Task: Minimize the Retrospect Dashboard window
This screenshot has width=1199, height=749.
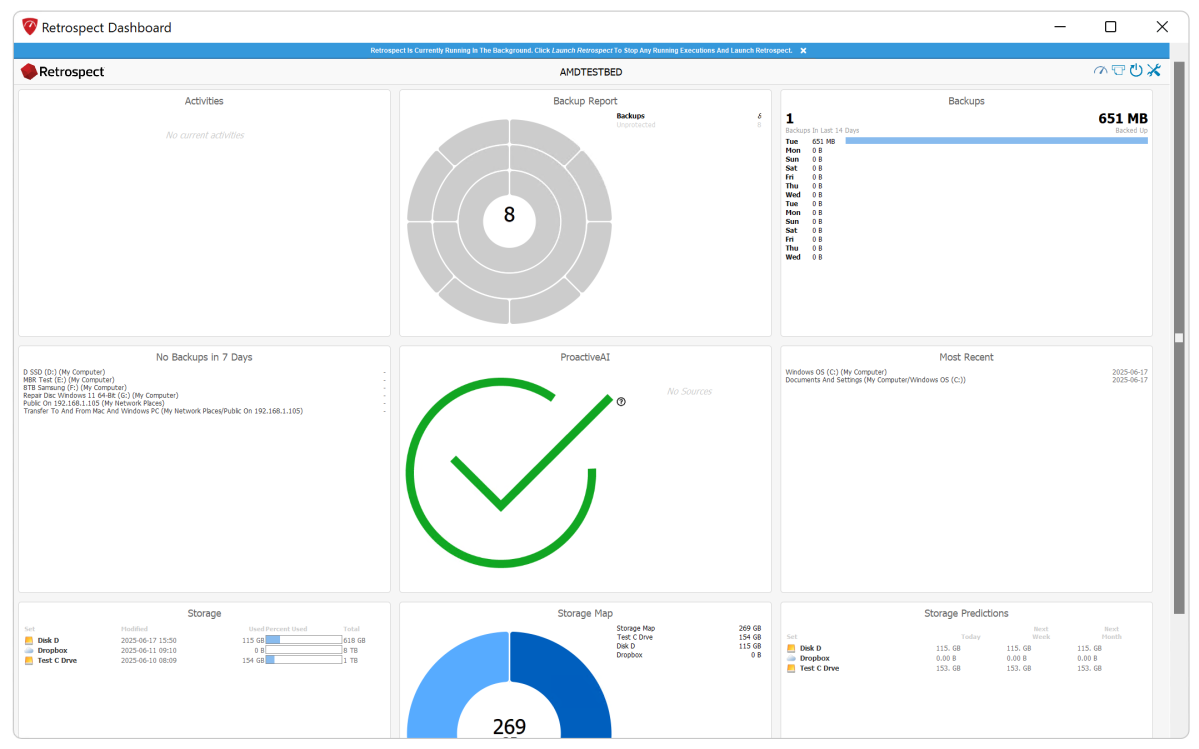Action: point(1060,27)
